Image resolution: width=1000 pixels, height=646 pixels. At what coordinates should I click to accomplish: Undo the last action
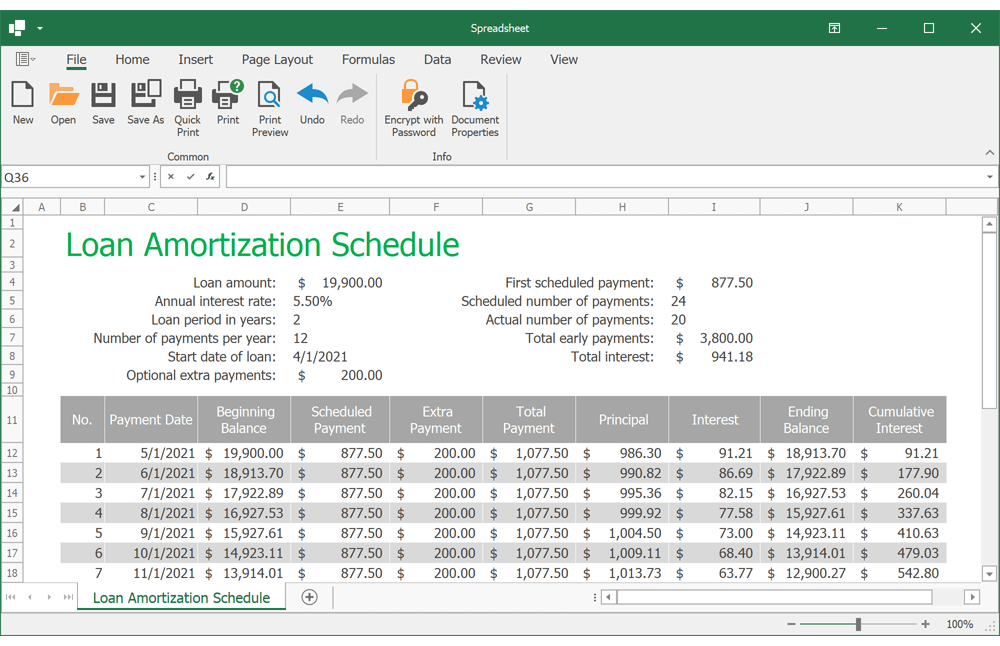(311, 100)
